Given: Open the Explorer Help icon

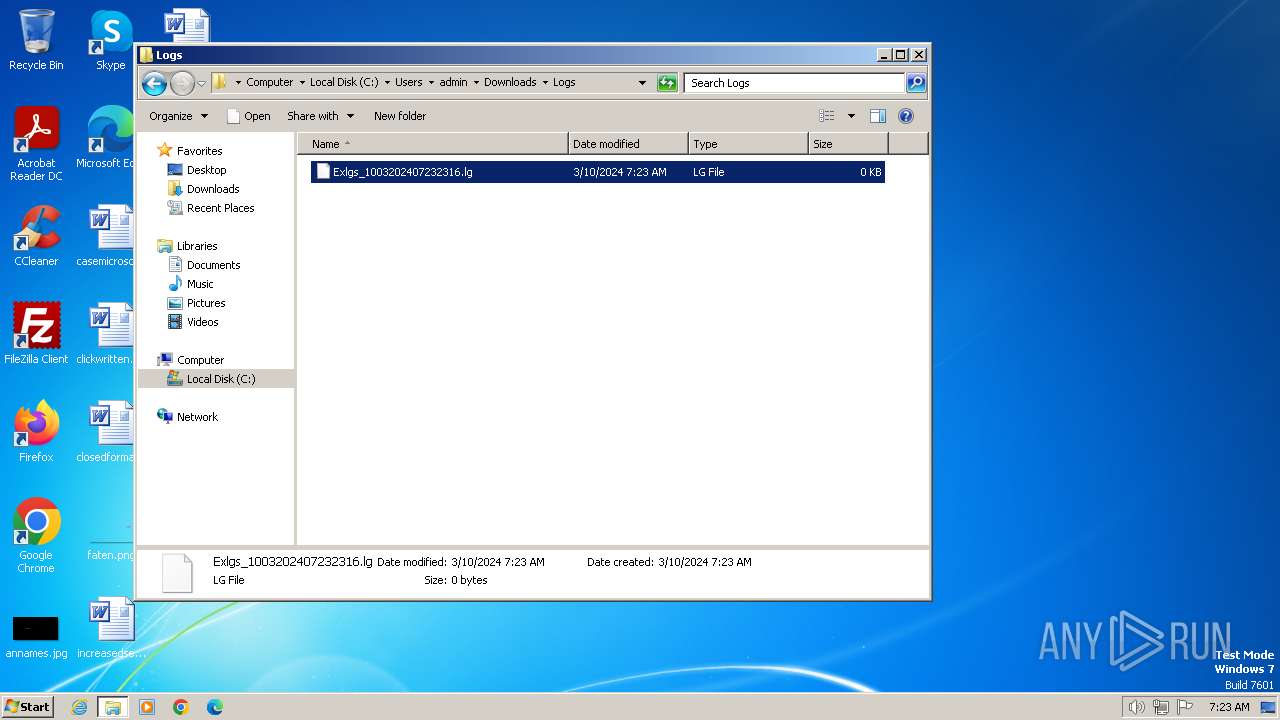Looking at the screenshot, I should pos(906,116).
